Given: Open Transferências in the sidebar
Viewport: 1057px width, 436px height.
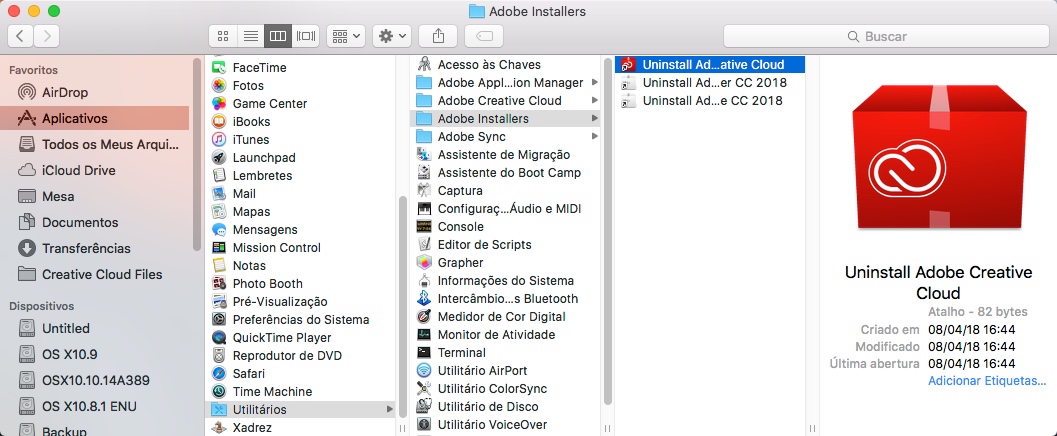Looking at the screenshot, I should tap(94, 248).
